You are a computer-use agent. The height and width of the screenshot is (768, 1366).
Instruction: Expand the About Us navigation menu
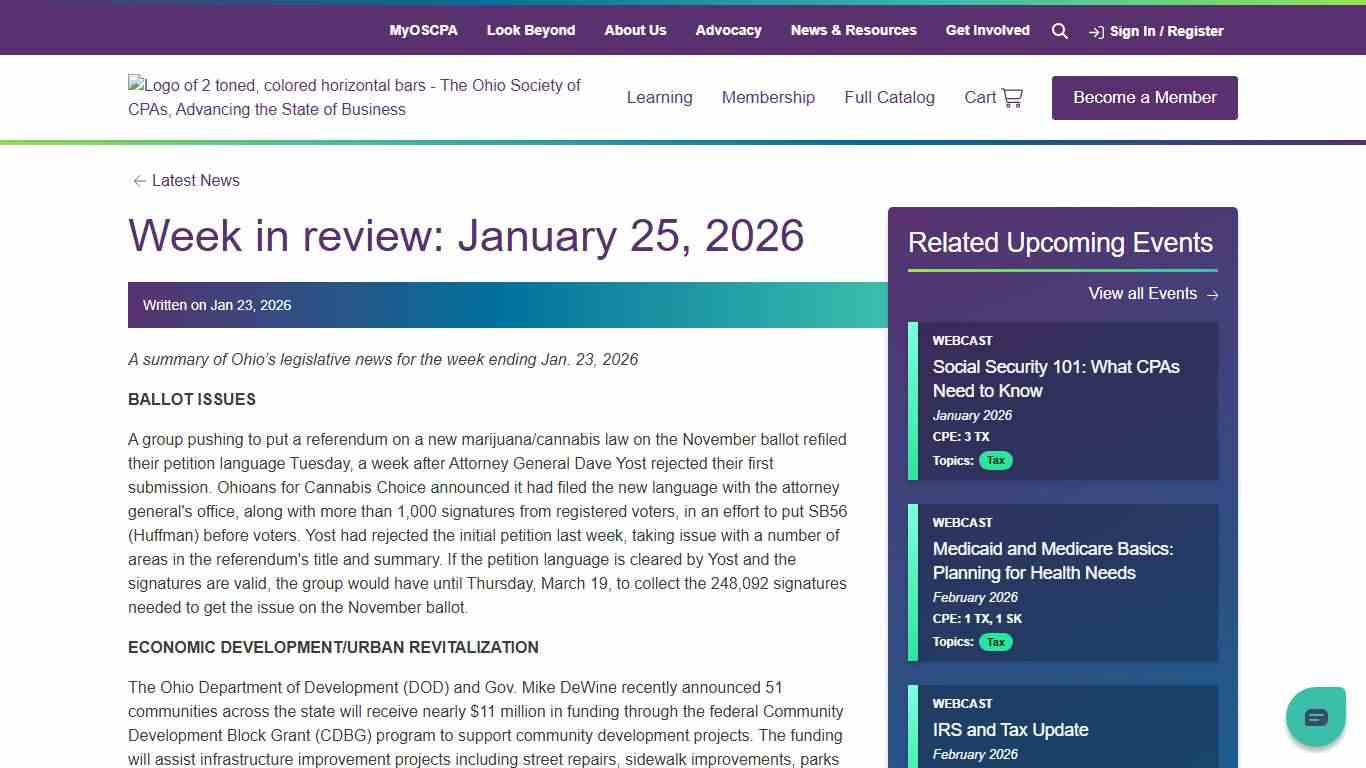[635, 30]
